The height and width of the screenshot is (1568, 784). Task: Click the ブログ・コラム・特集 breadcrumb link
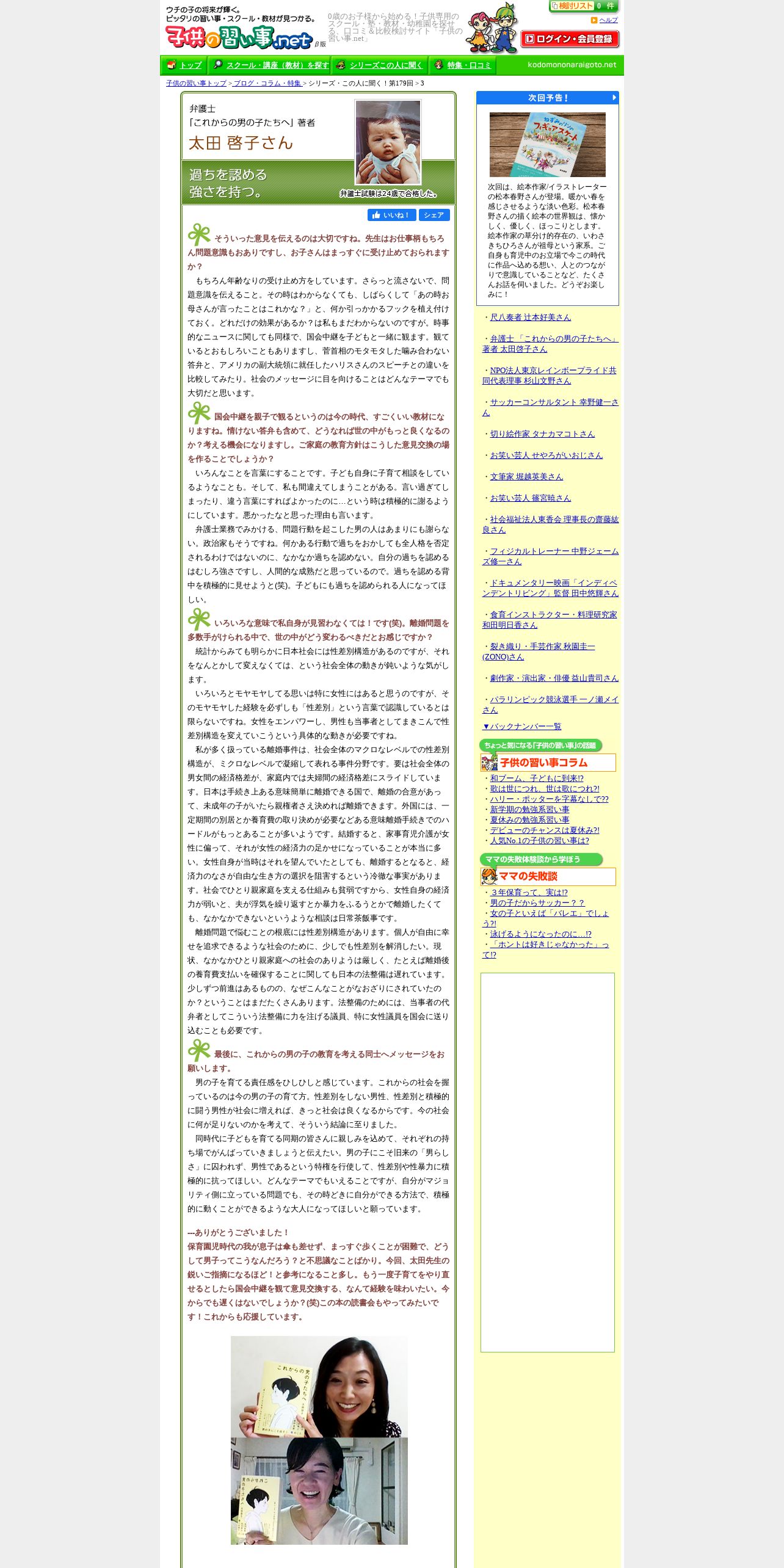coord(267,83)
